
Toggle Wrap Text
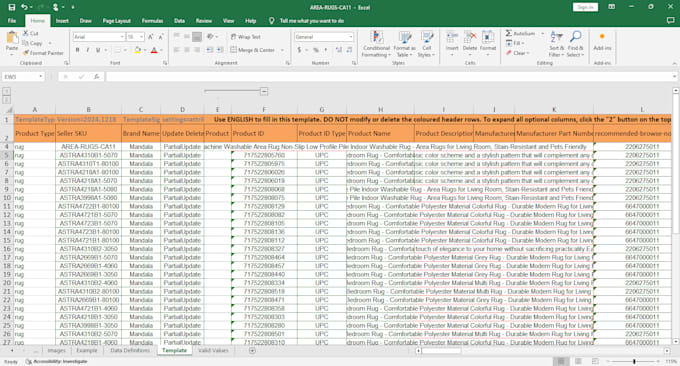coord(245,37)
